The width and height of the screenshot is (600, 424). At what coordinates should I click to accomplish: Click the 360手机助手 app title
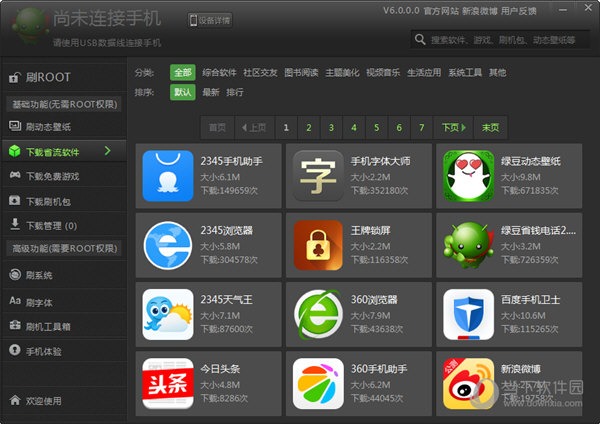coord(379,369)
